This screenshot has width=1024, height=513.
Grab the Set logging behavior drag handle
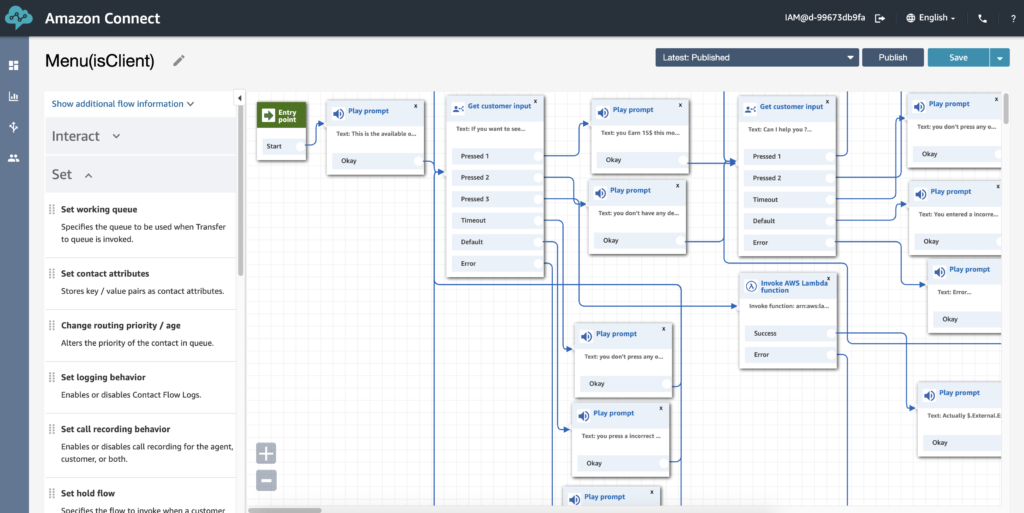(52, 377)
